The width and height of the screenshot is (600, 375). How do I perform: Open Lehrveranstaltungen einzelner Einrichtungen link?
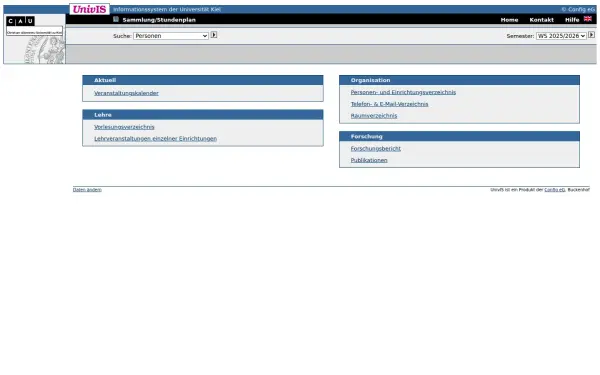(x=155, y=139)
